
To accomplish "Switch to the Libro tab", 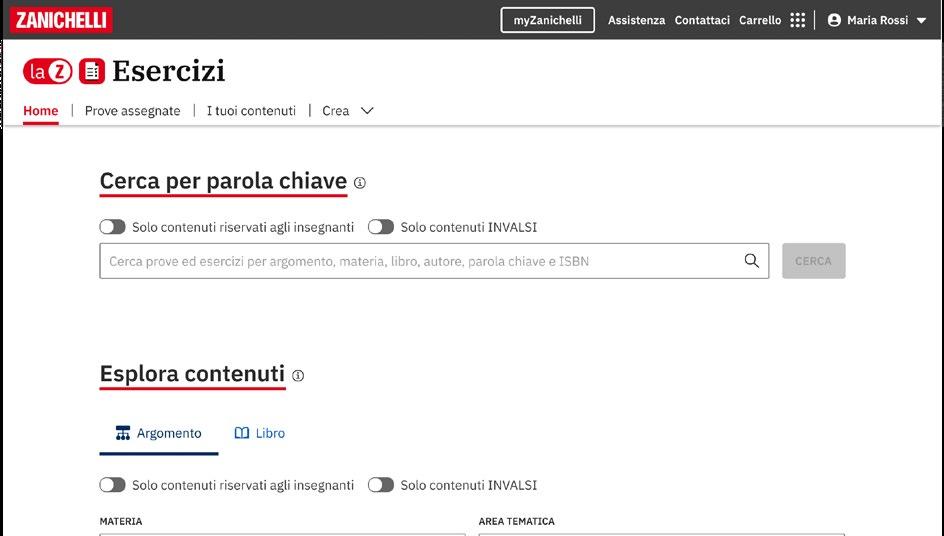I will pos(260,433).
